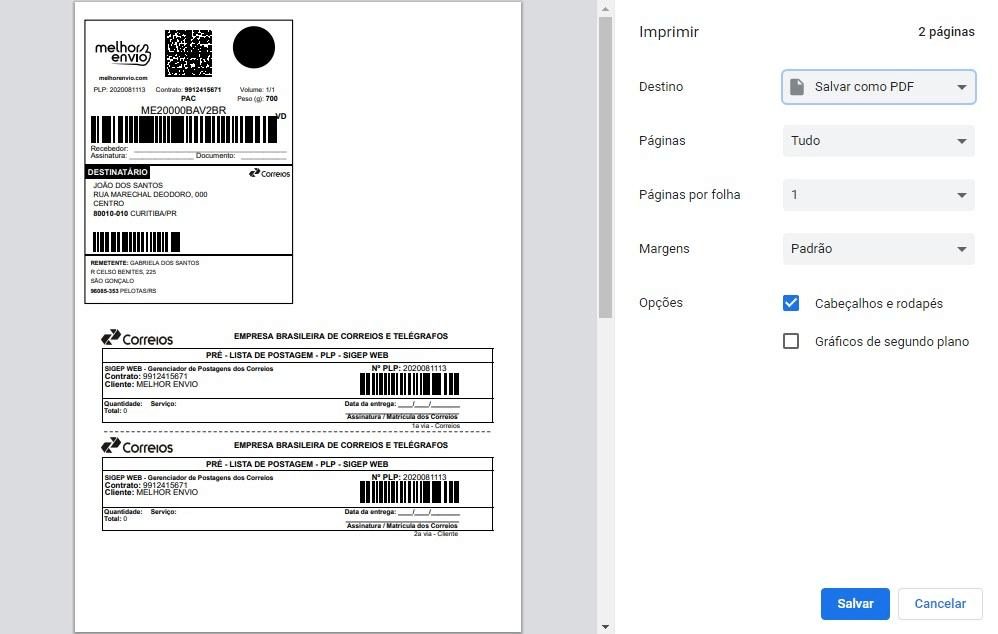Click the black circle on the label
The image size is (998, 634).
click(x=254, y=47)
